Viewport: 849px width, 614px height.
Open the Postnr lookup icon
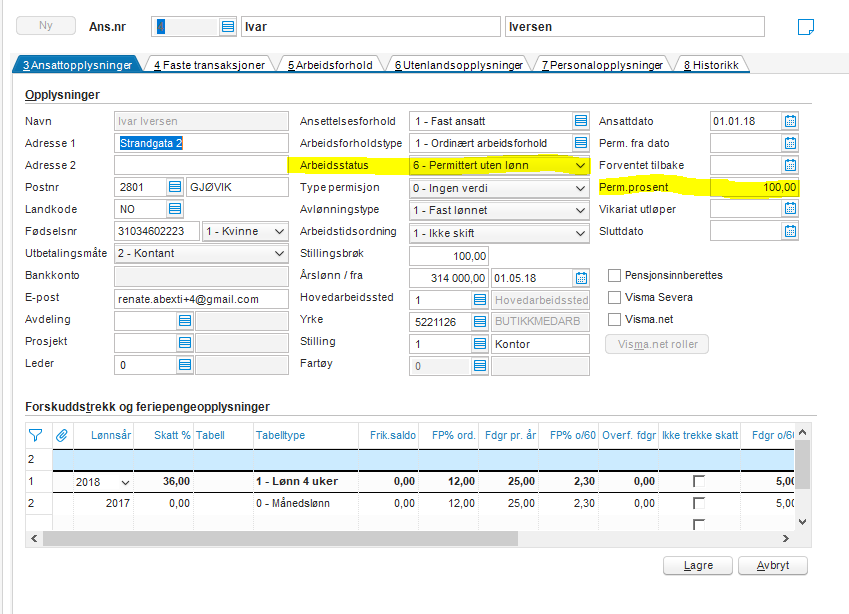point(175,187)
